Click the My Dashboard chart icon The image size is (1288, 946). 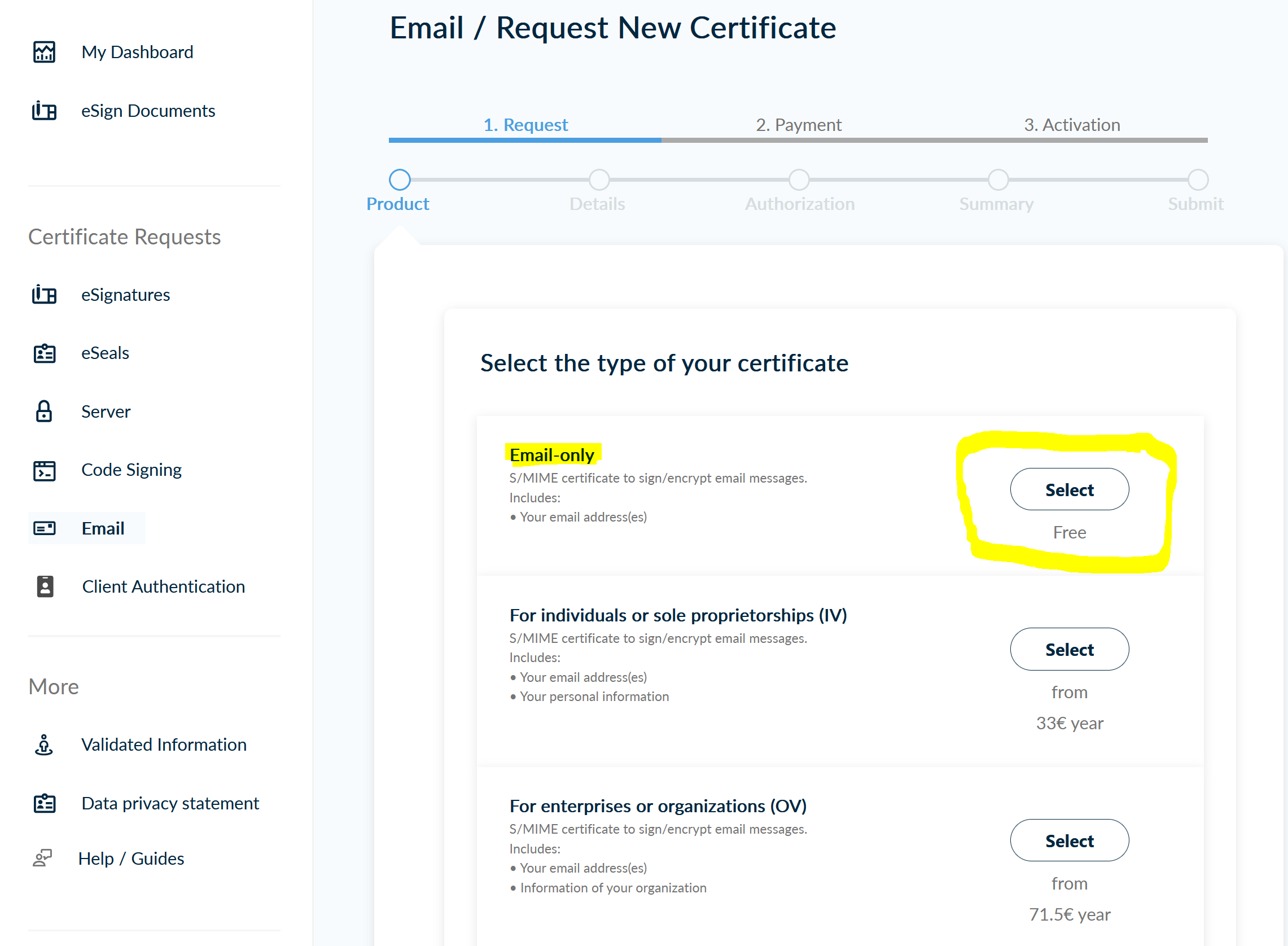pyautogui.click(x=44, y=52)
